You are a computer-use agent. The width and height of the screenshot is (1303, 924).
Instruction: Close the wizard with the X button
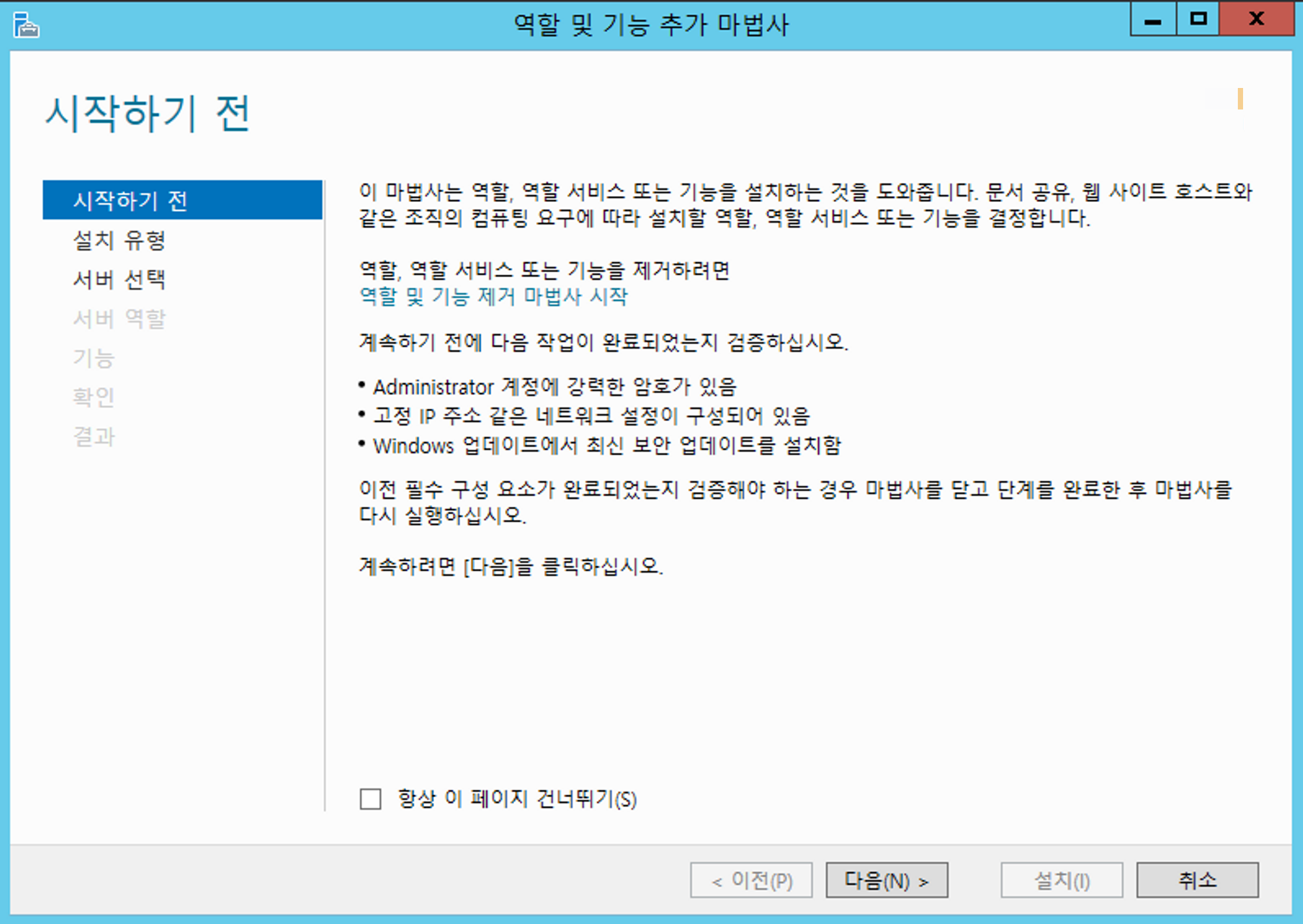click(1255, 20)
